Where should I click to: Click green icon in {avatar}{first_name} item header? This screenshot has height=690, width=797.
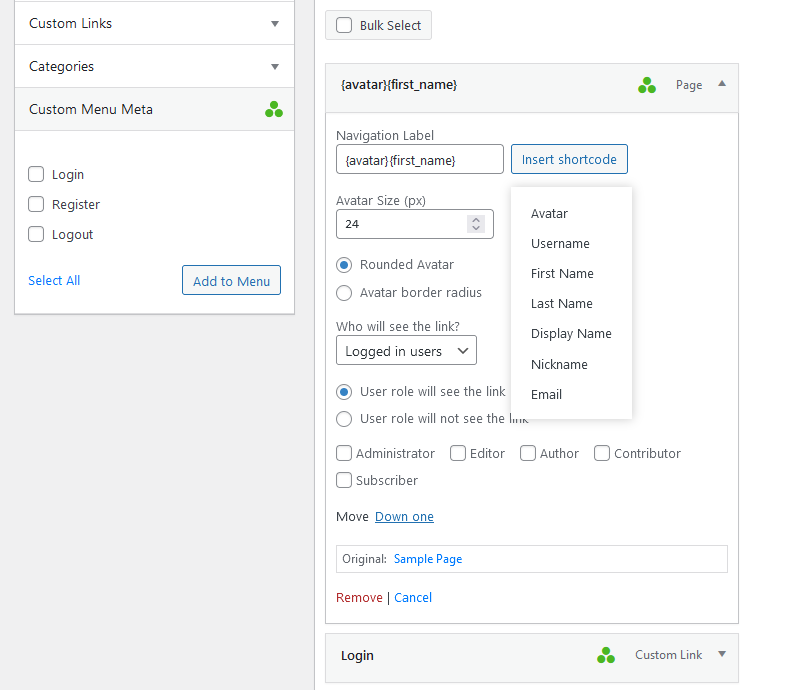(x=647, y=86)
